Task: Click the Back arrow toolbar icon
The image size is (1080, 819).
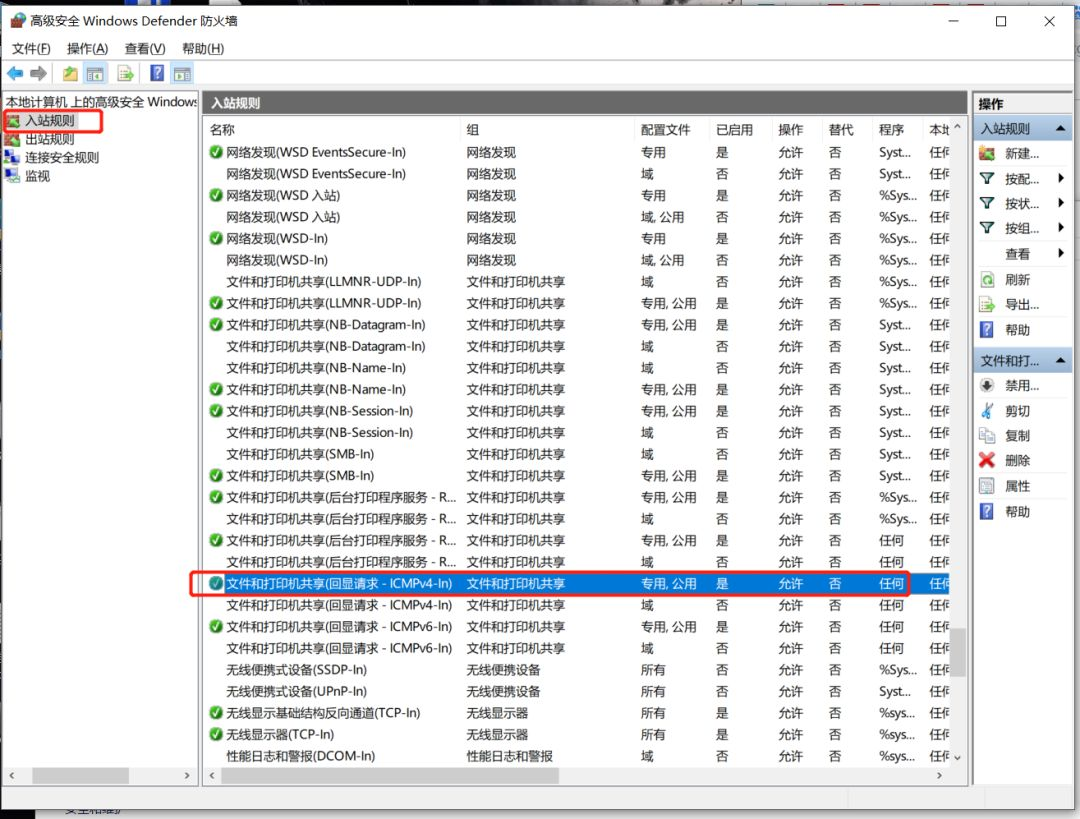Action: pos(15,73)
